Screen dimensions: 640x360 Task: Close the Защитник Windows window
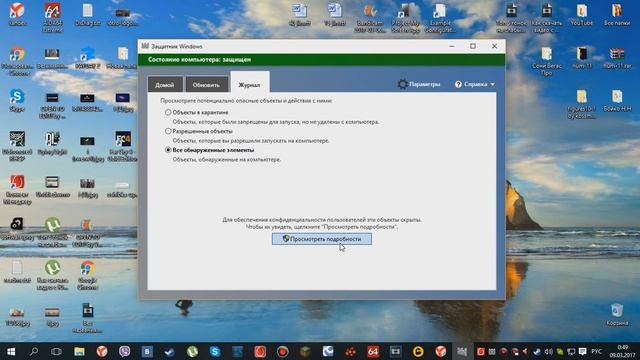point(494,46)
